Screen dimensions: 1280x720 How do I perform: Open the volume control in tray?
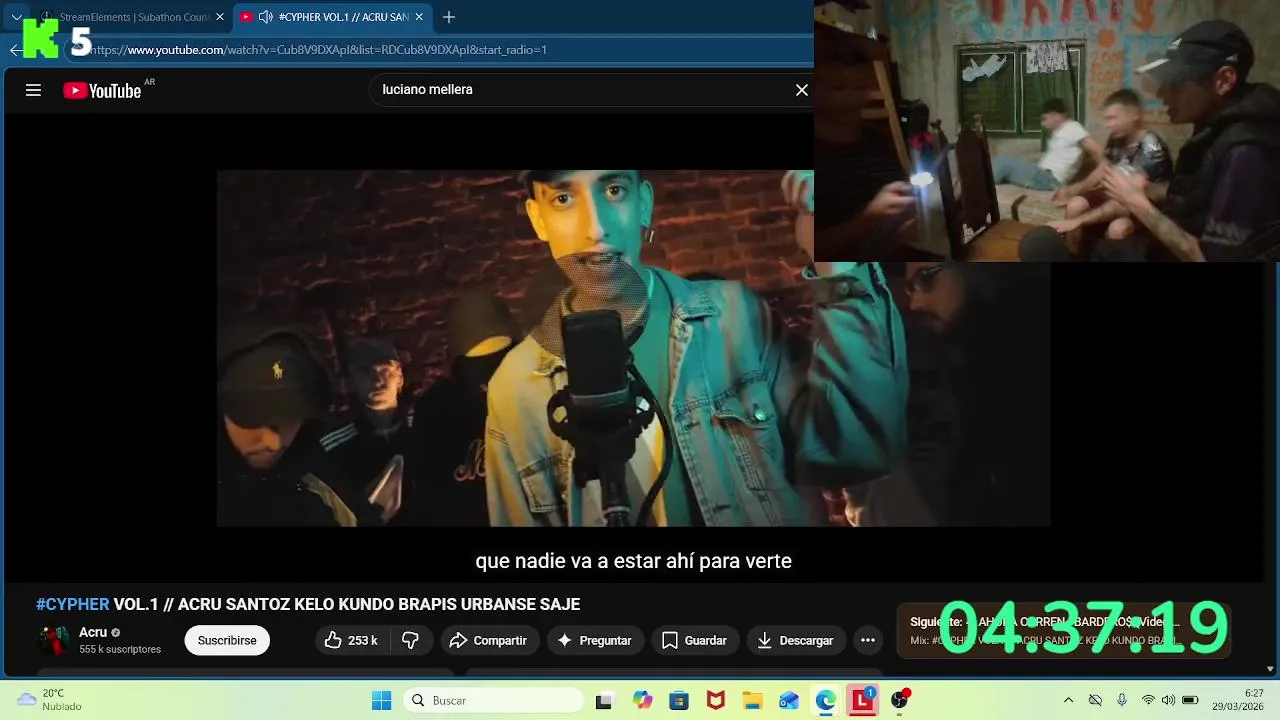[x=1168, y=700]
